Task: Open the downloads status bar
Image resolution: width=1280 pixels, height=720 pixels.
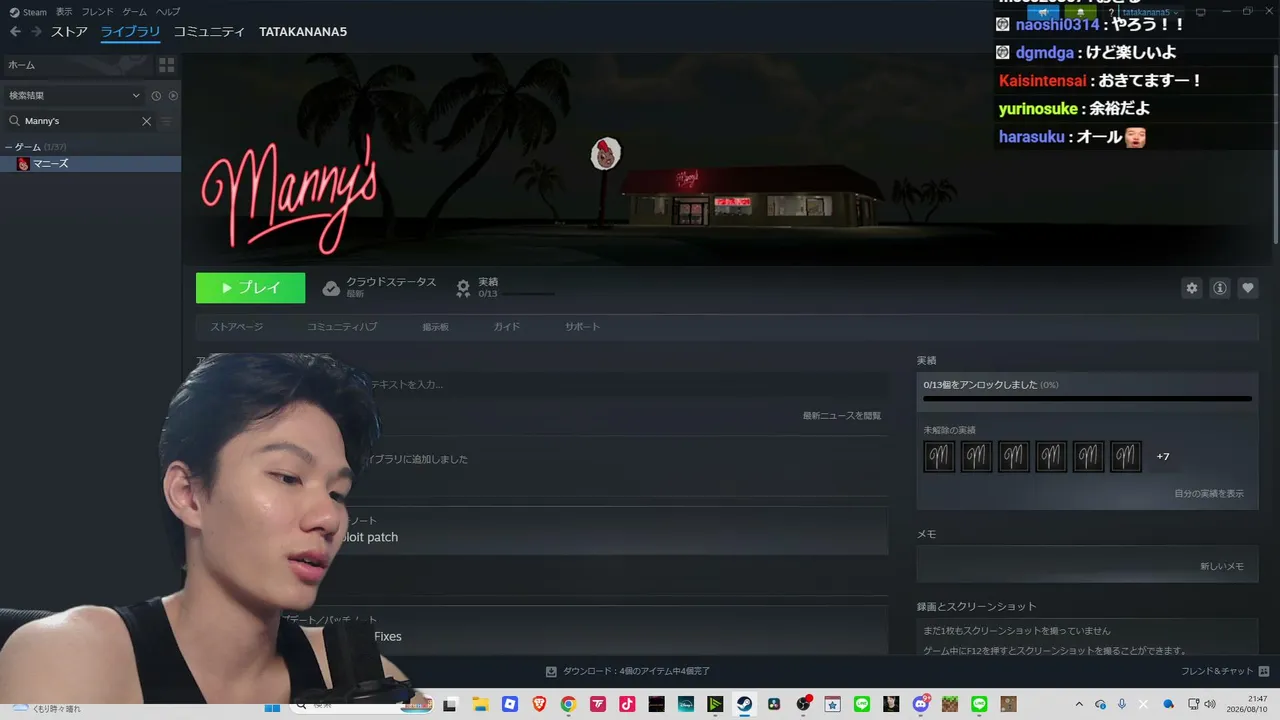Action: (x=628, y=672)
